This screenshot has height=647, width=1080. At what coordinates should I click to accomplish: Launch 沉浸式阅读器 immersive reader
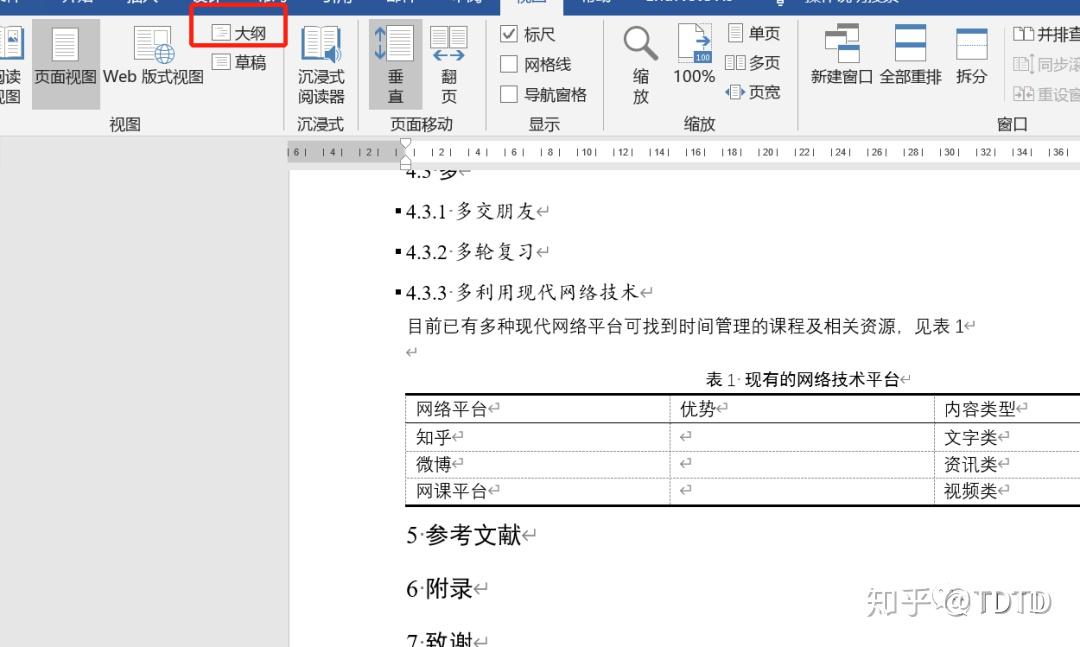(x=321, y=63)
